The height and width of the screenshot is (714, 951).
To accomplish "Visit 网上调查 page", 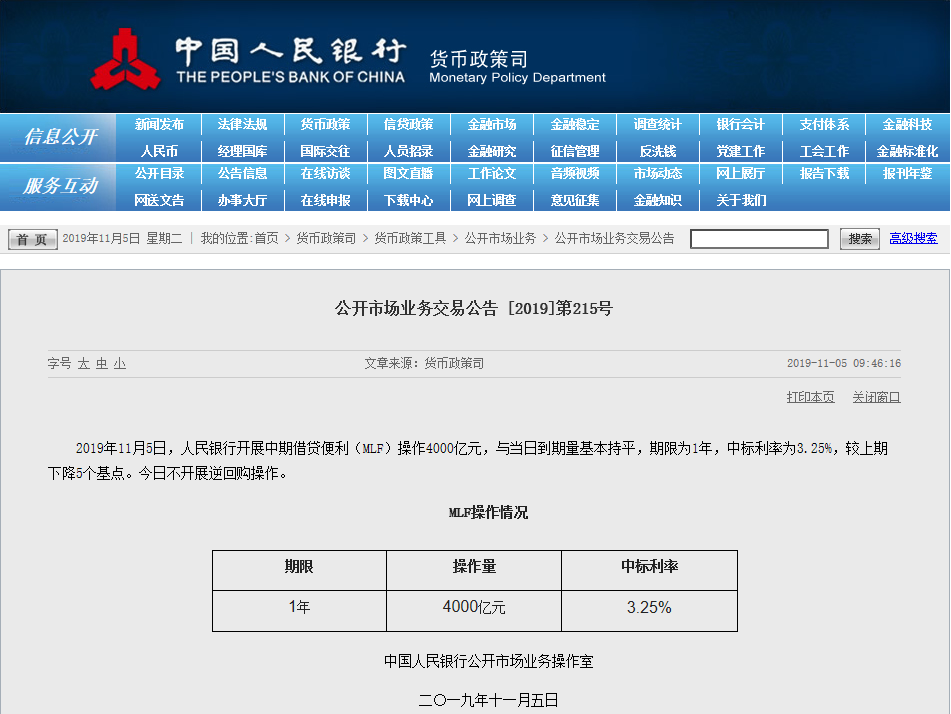I will pos(491,200).
